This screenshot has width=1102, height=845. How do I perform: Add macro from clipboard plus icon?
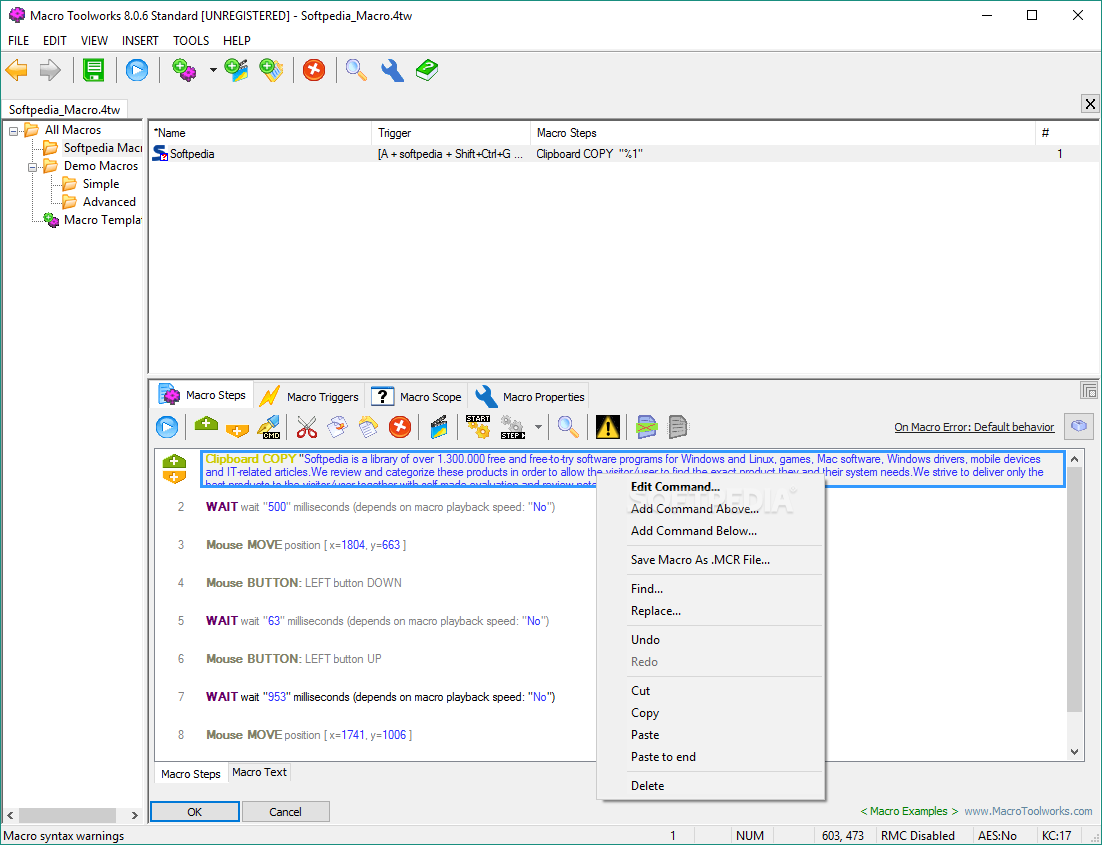point(271,70)
